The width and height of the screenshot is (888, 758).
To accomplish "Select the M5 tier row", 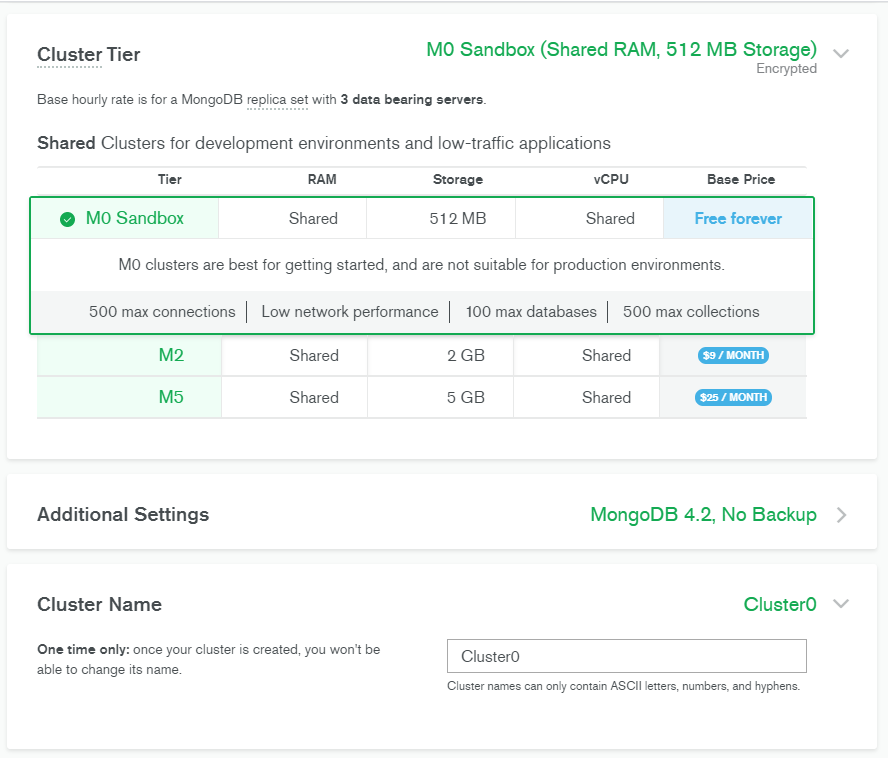I will [x=421, y=398].
